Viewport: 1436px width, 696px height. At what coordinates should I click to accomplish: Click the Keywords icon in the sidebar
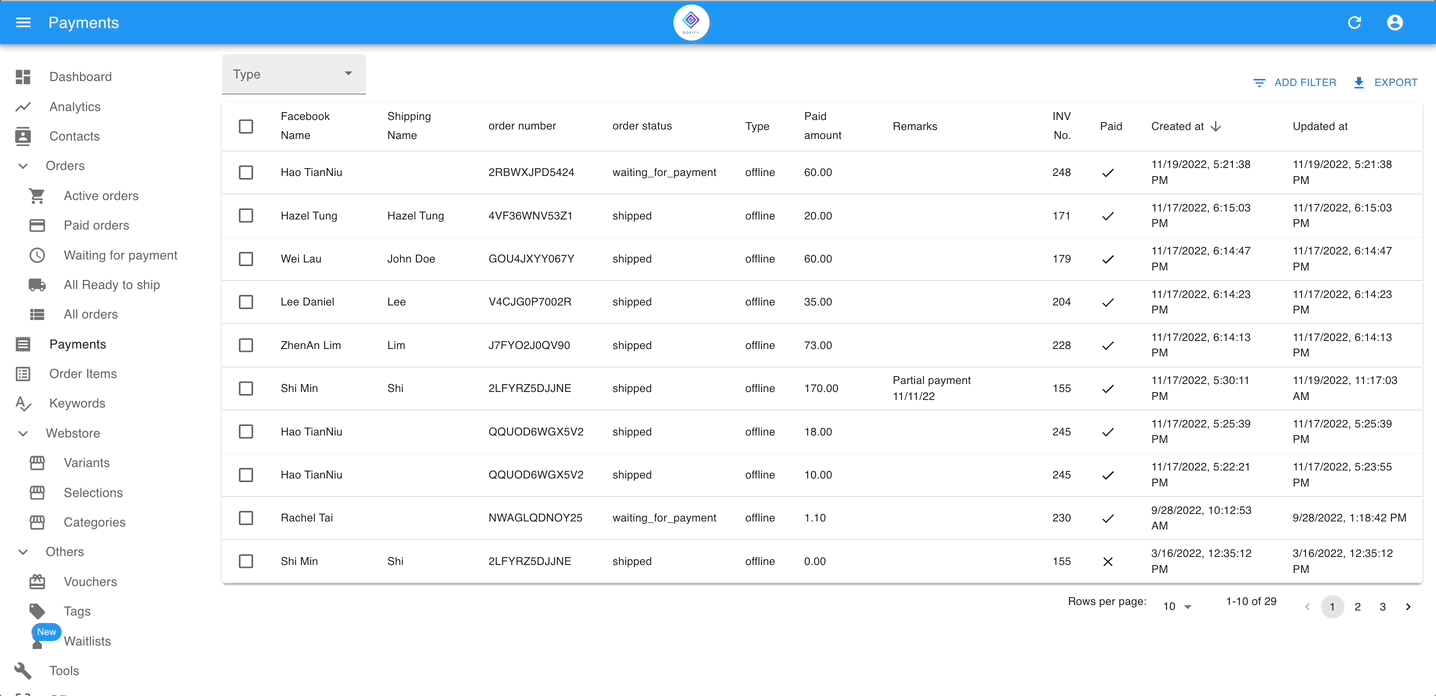click(22, 403)
